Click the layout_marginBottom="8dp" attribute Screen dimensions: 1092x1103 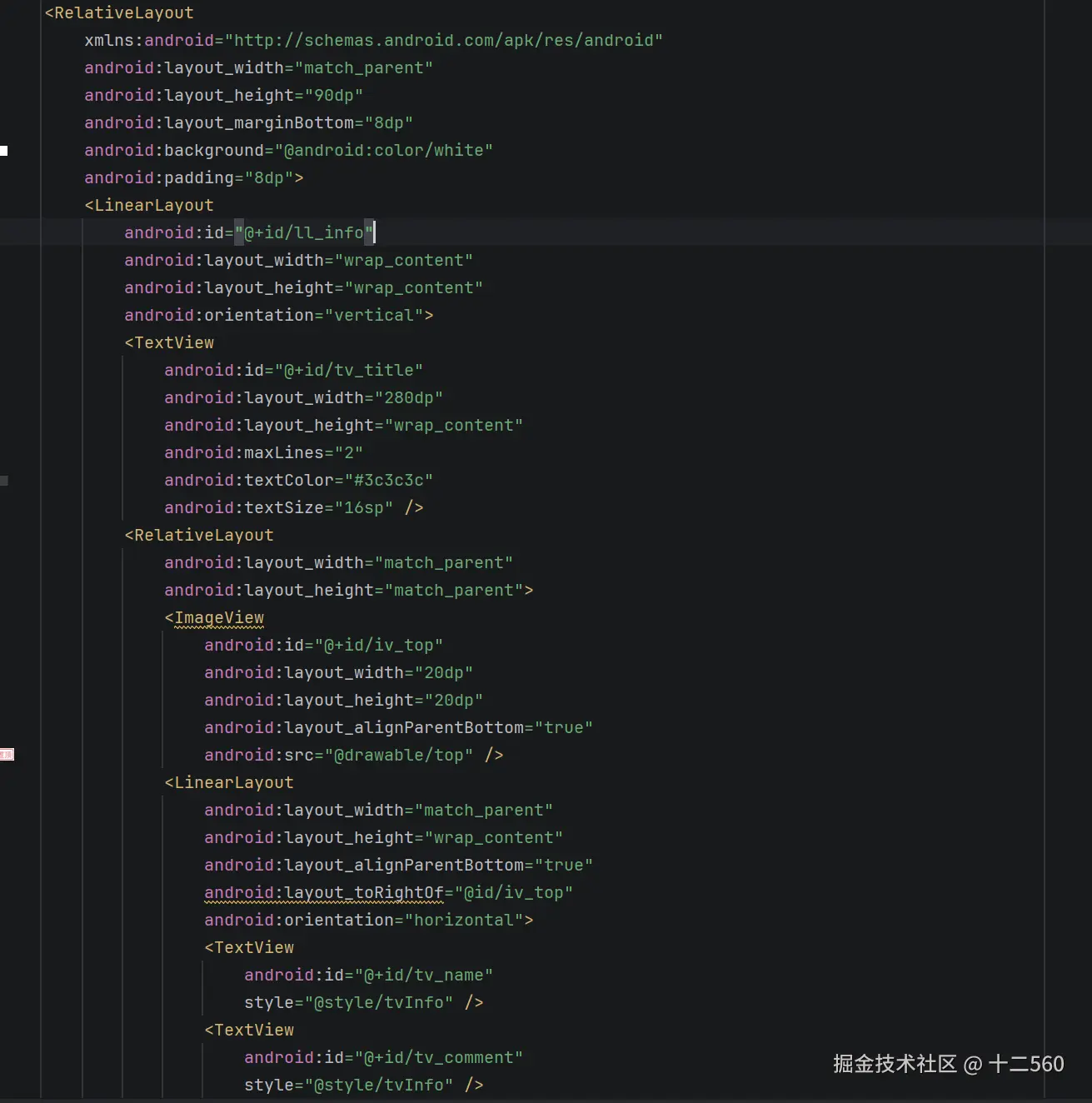[248, 122]
